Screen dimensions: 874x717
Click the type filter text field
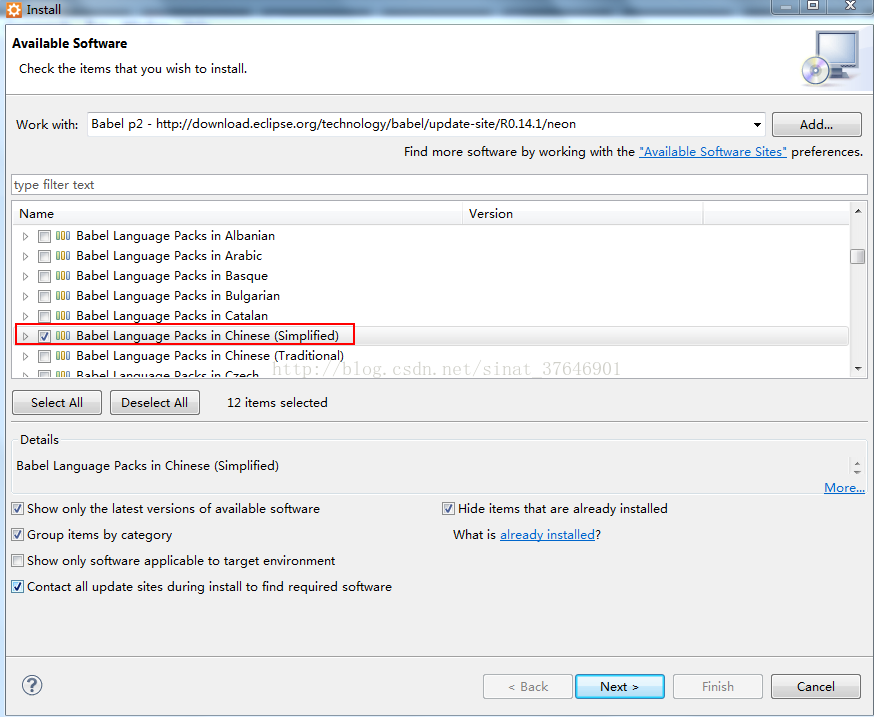(x=439, y=185)
